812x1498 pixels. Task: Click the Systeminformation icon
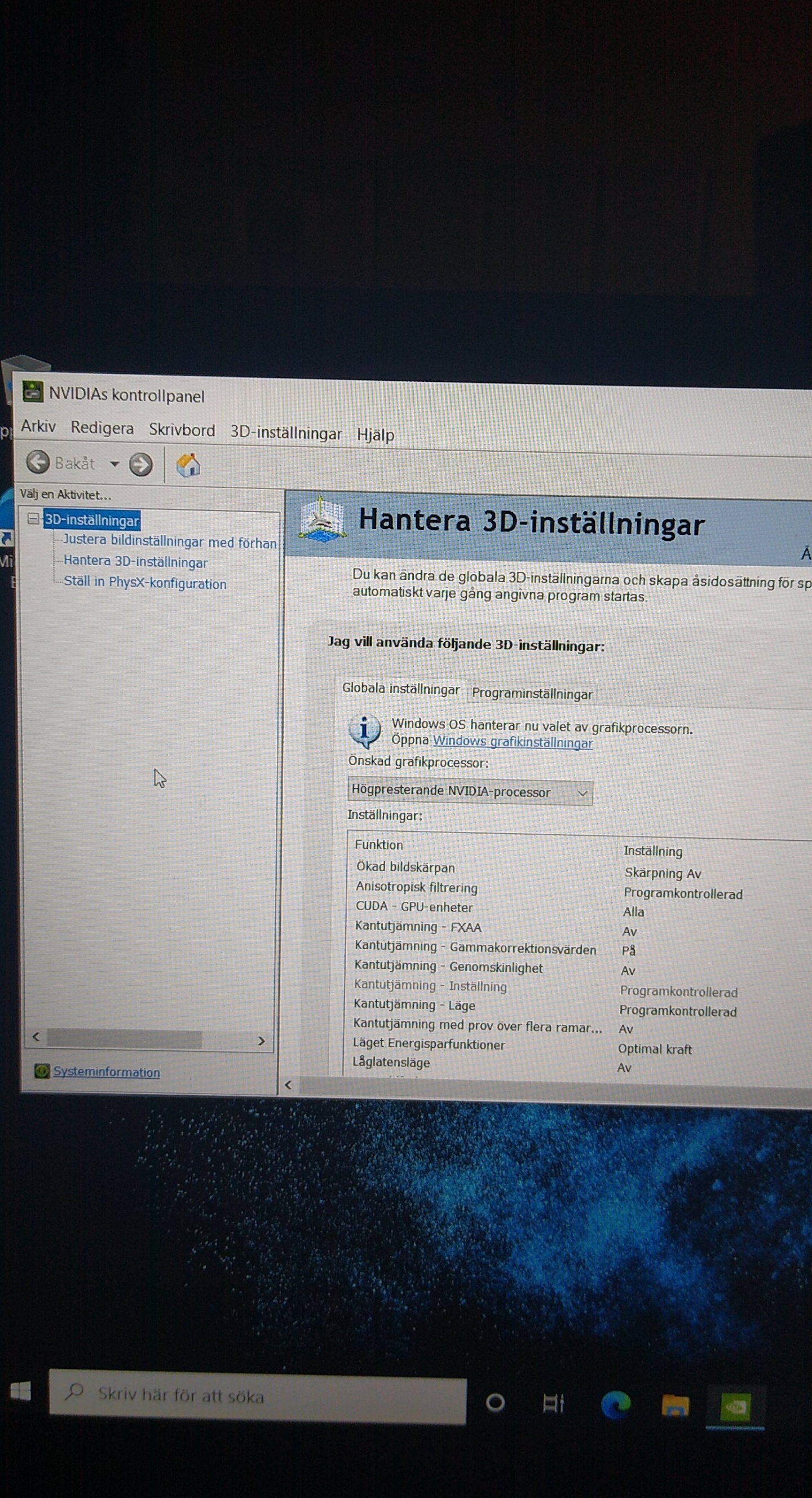point(42,1071)
